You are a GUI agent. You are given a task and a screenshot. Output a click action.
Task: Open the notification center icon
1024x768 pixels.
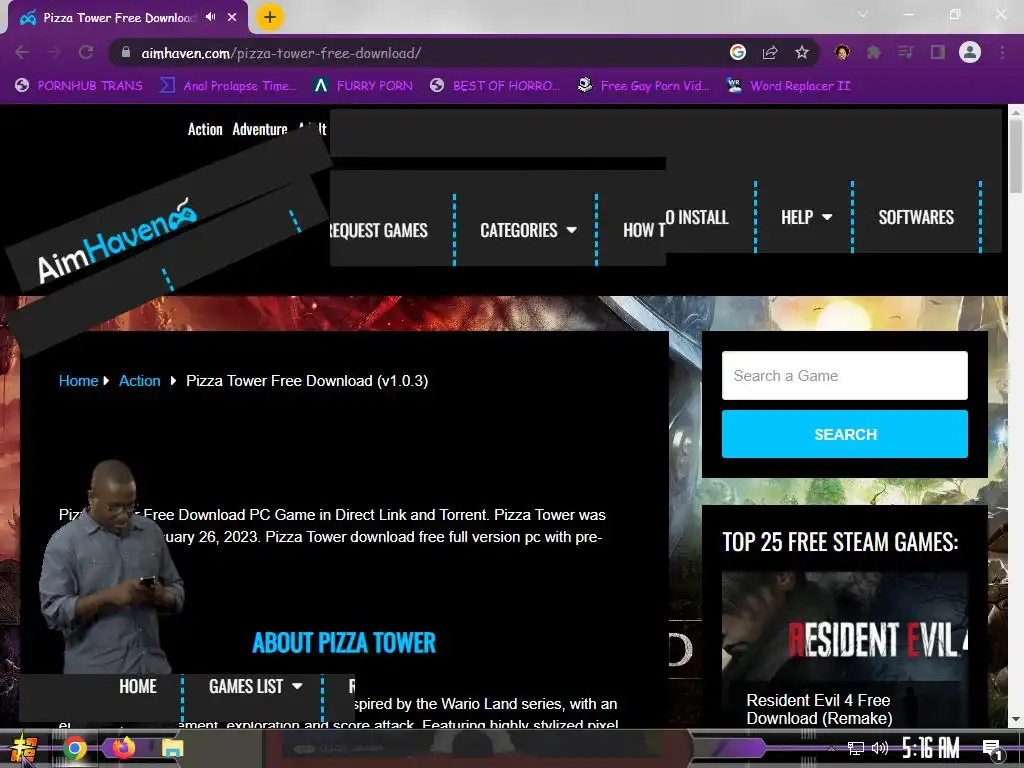tap(992, 749)
